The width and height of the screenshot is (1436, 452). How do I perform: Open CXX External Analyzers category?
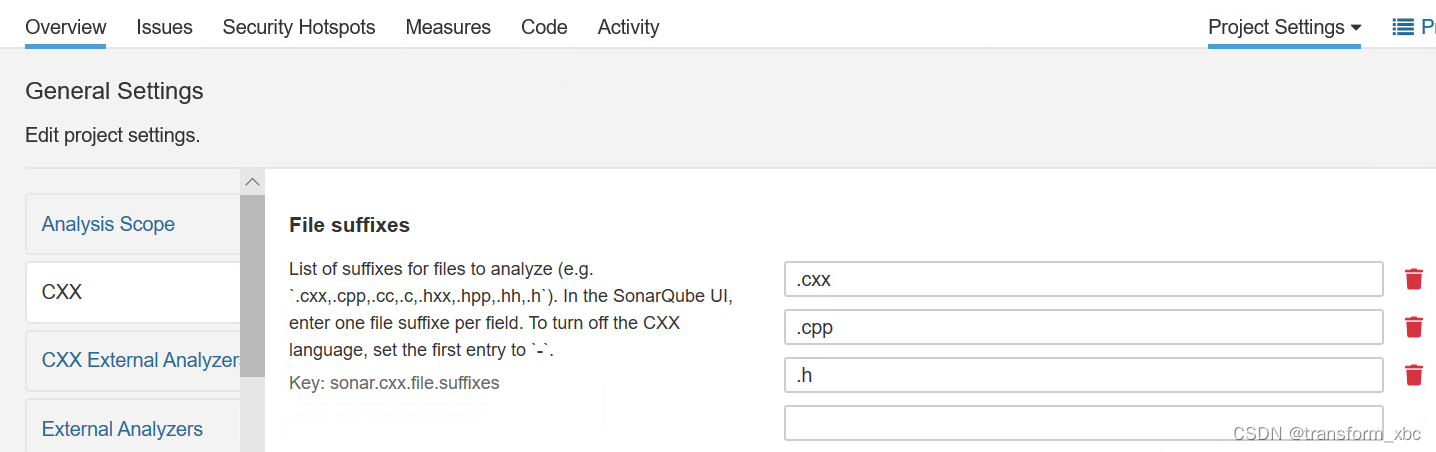[x=140, y=360]
